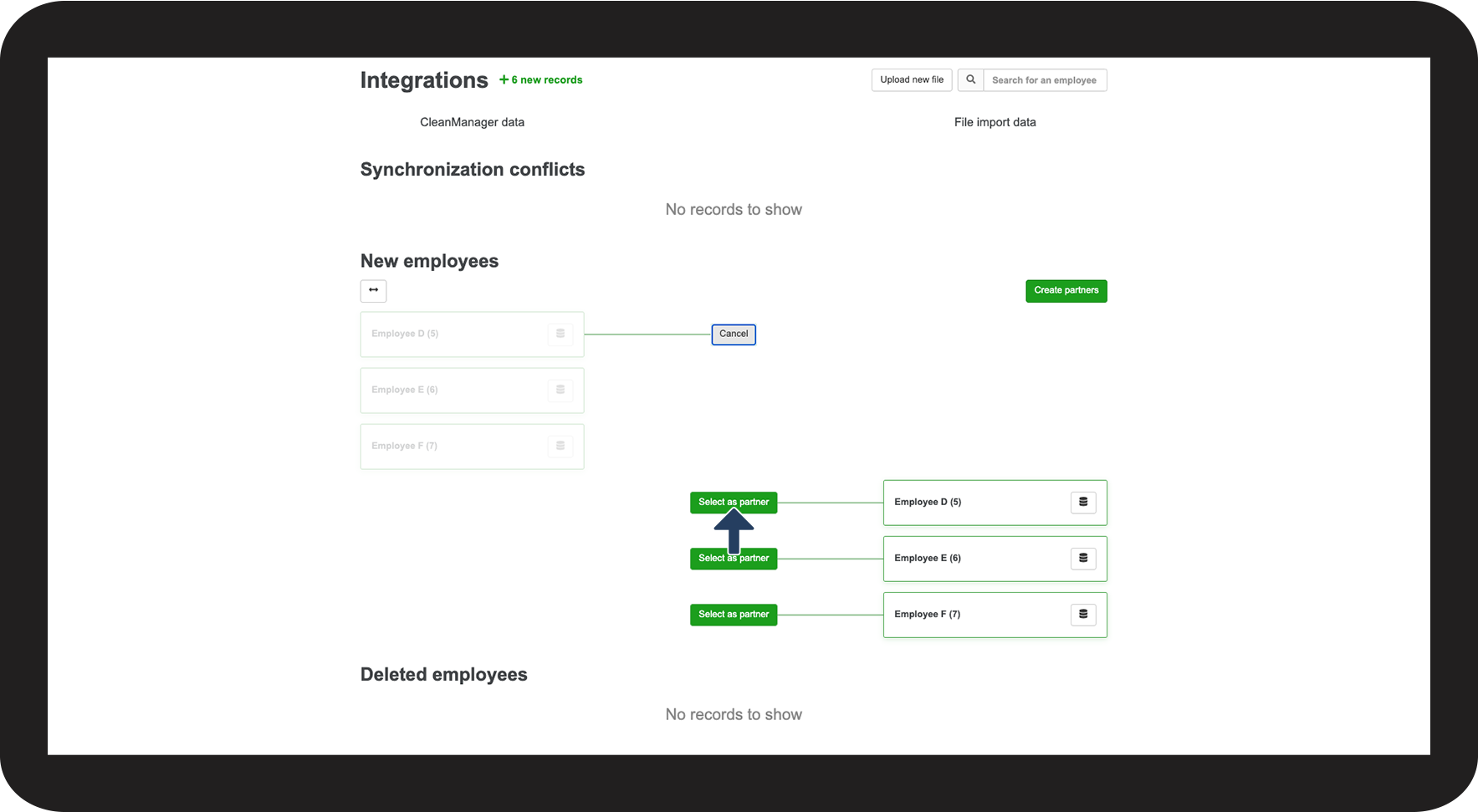Screen dimensions: 1478x812
Task: Click Upload new file button
Action: click(912, 80)
